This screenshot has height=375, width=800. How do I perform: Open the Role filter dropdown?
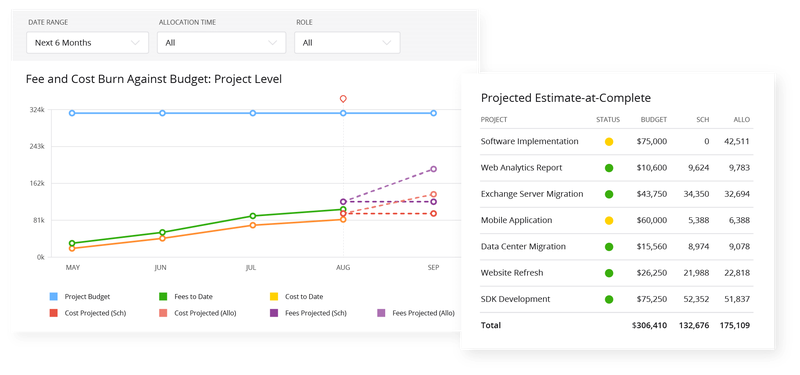(347, 43)
